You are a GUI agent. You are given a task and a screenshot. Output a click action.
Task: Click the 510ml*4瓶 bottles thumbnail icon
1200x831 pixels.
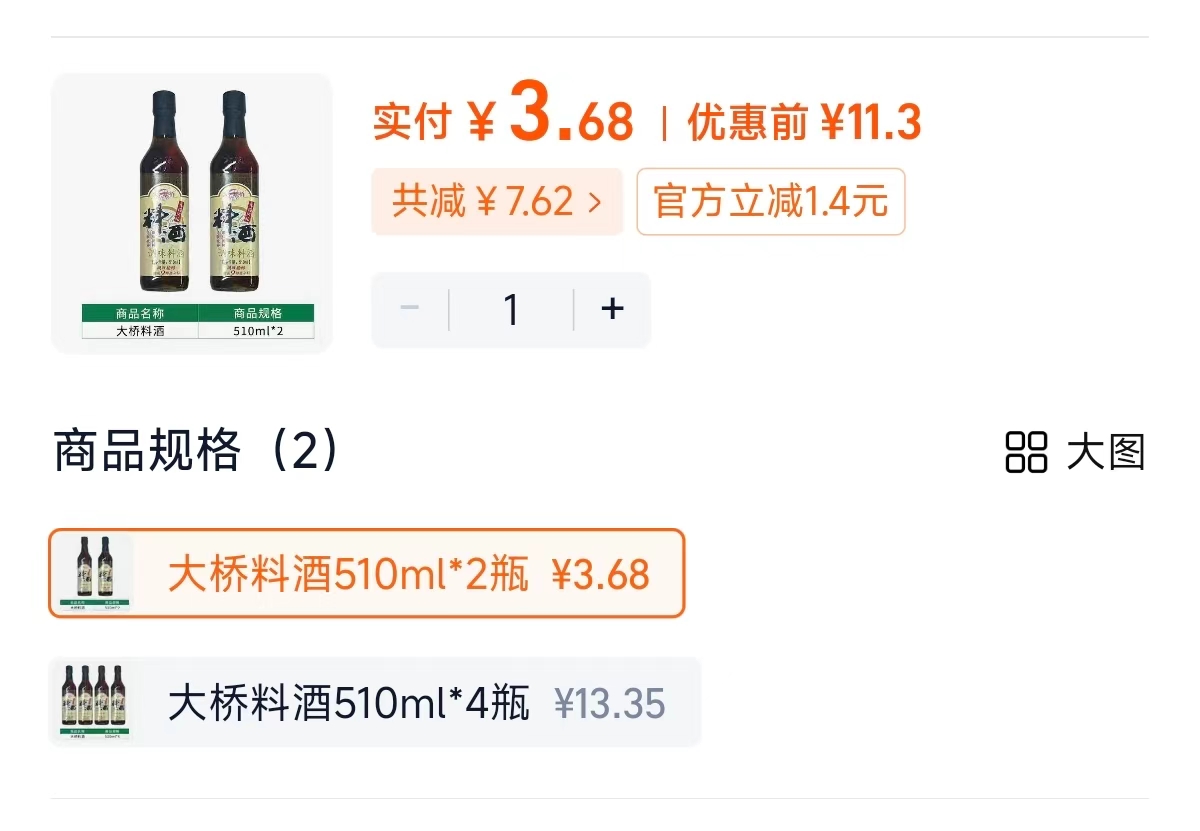pos(93,701)
